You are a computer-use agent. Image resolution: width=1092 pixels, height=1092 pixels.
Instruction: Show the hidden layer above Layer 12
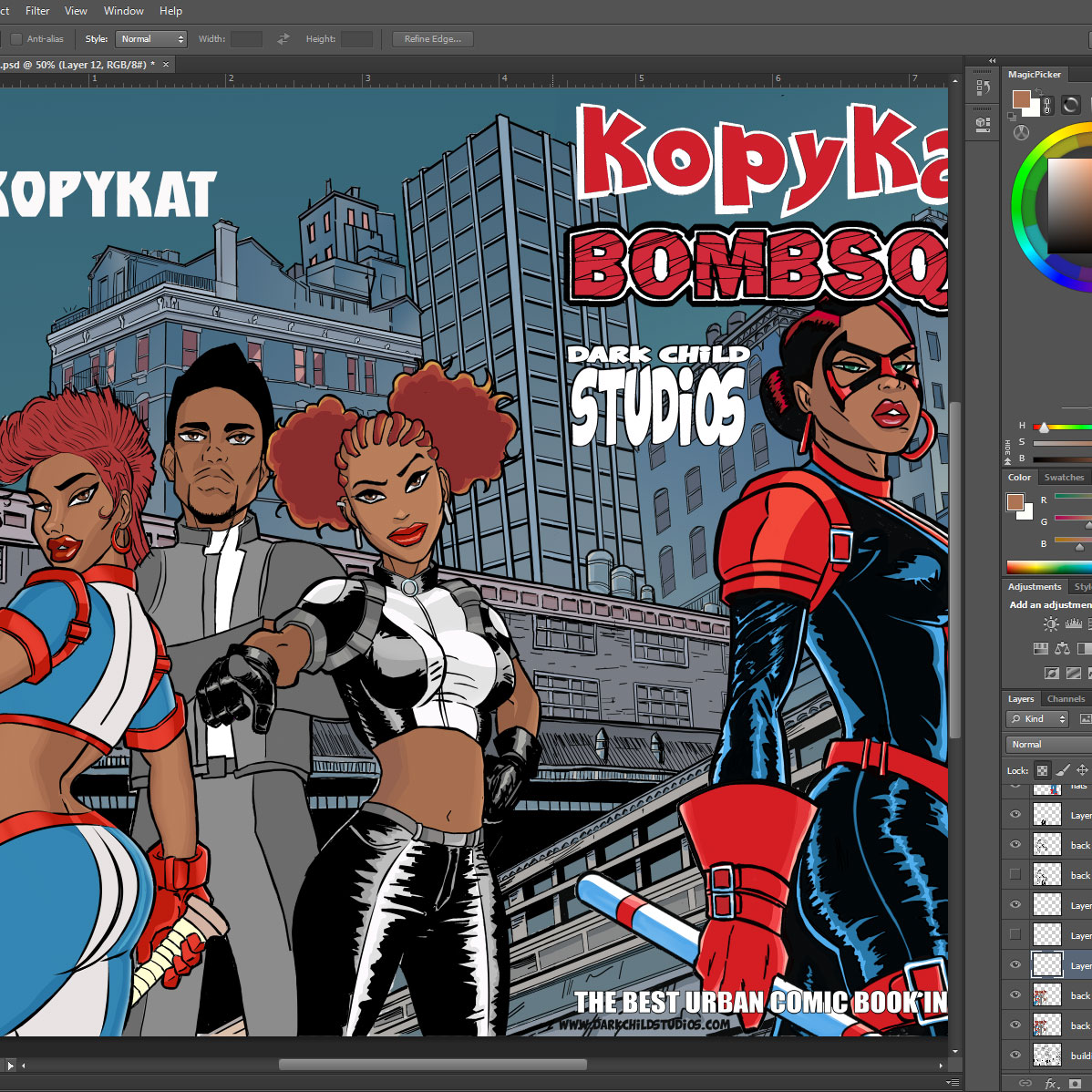tap(1015, 934)
